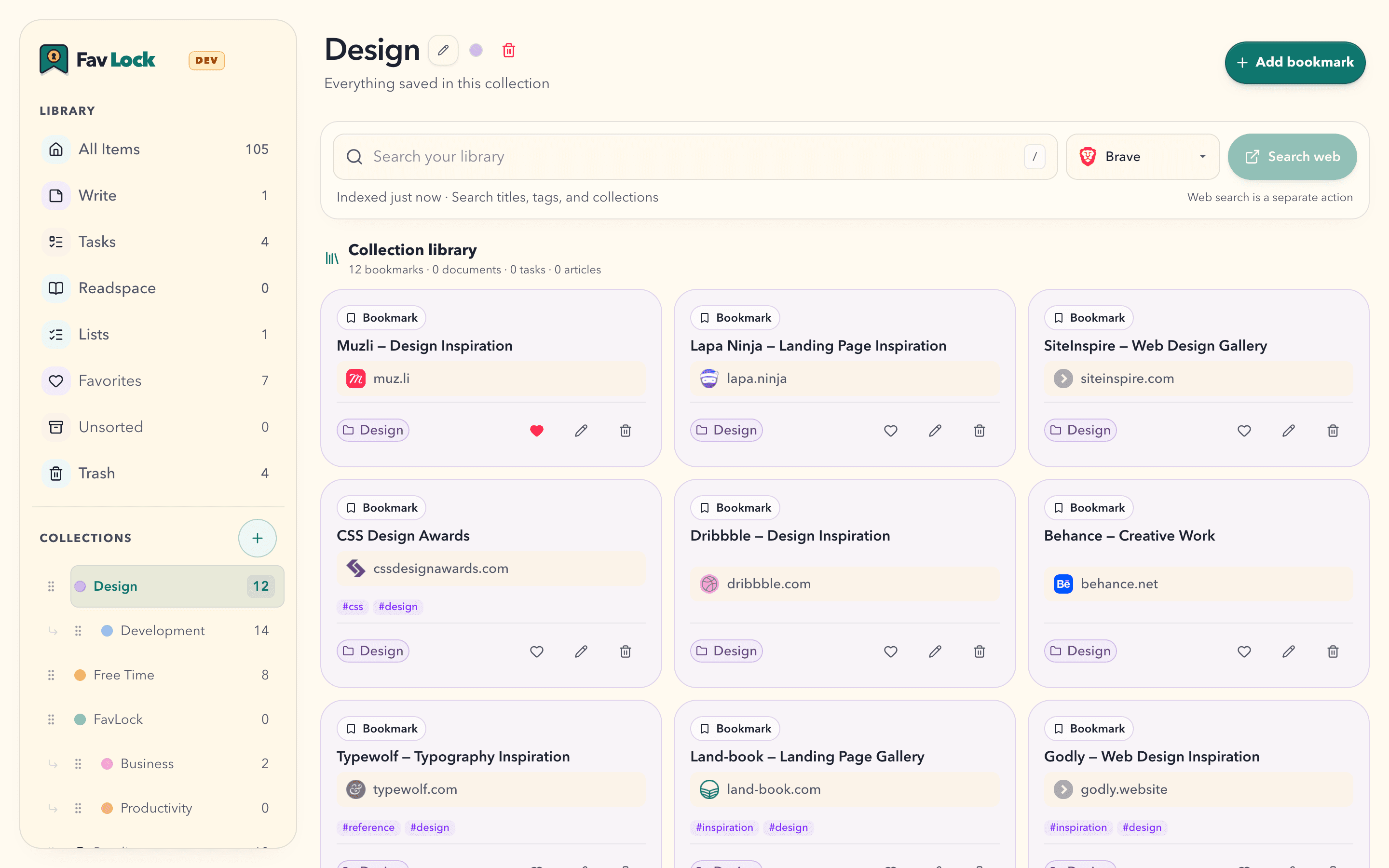
Task: Select Lists in the sidebar
Action: pos(158,335)
